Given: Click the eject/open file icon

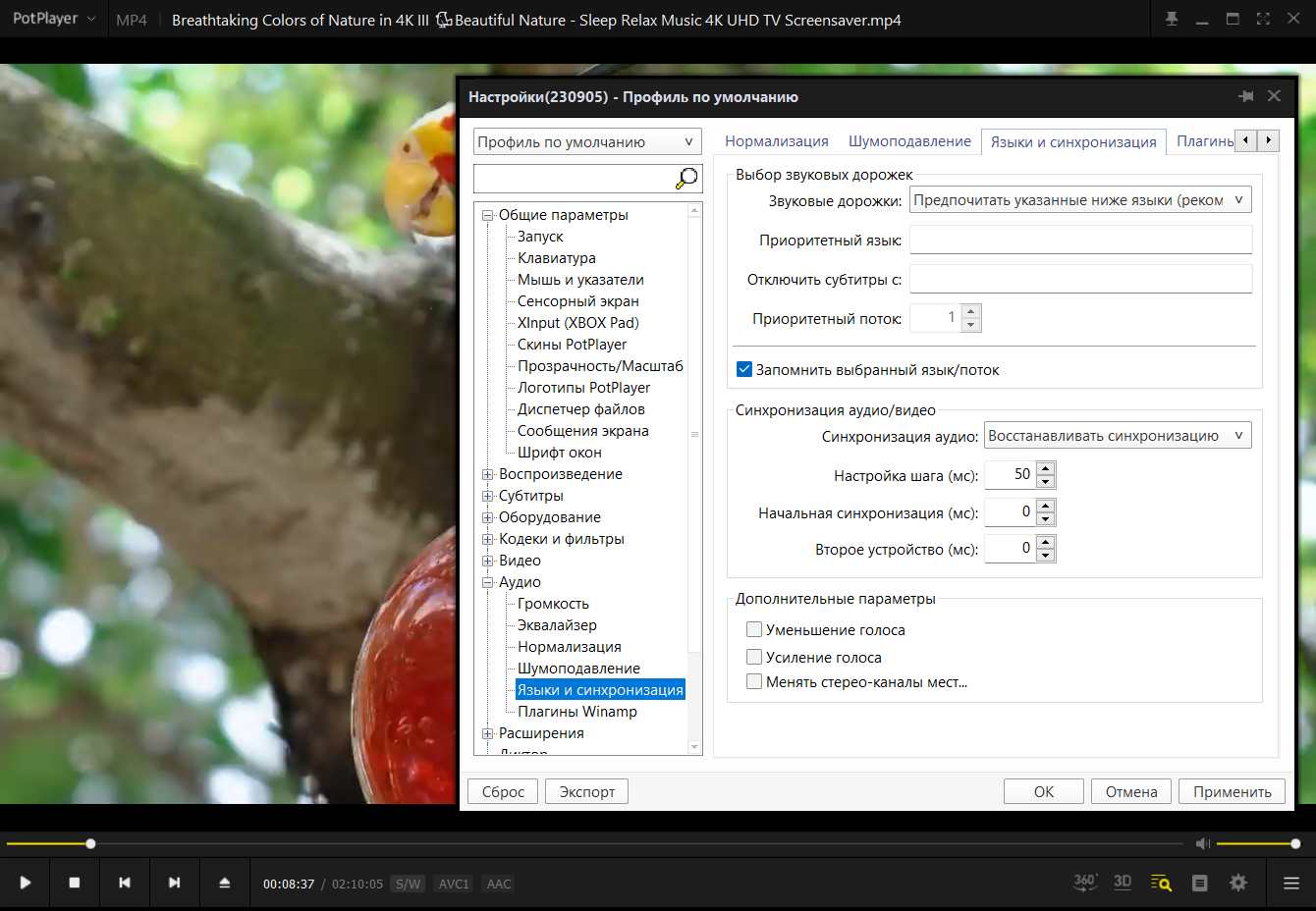Looking at the screenshot, I should point(224,883).
